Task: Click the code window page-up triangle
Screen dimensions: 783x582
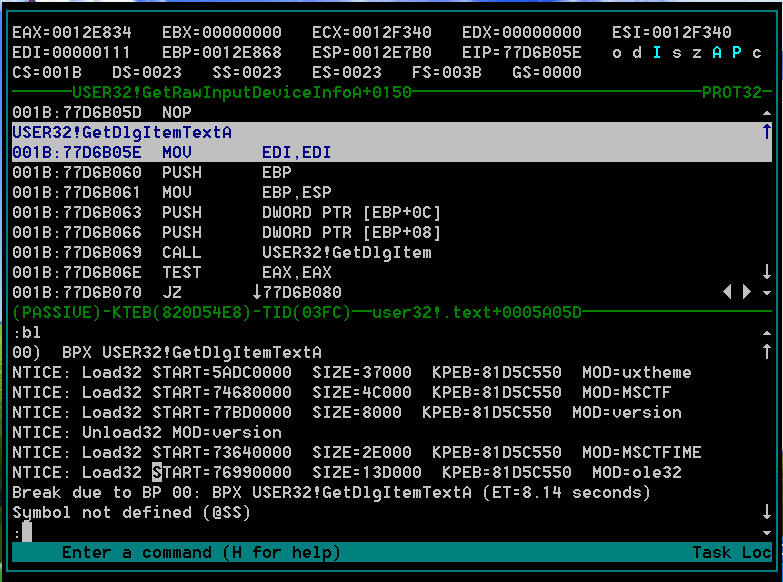Action: [767, 113]
